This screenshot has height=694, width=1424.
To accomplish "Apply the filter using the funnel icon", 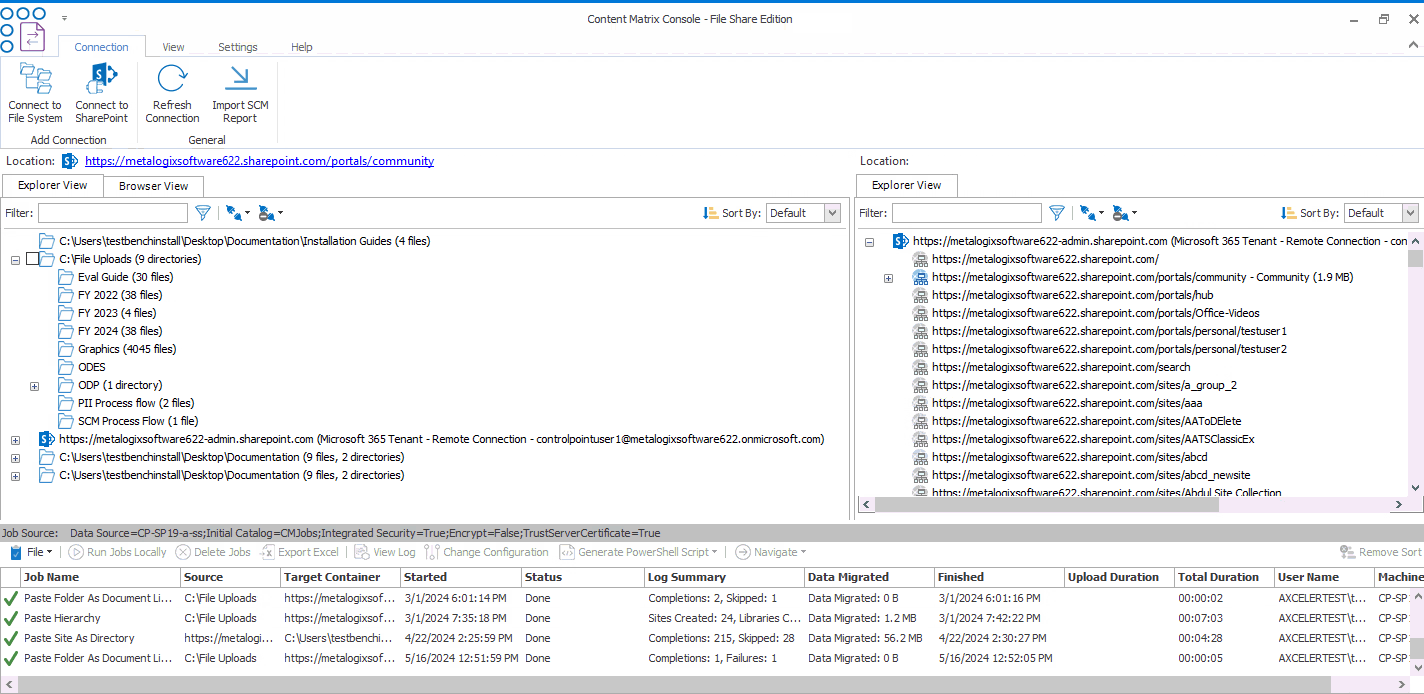I will tap(203, 212).
